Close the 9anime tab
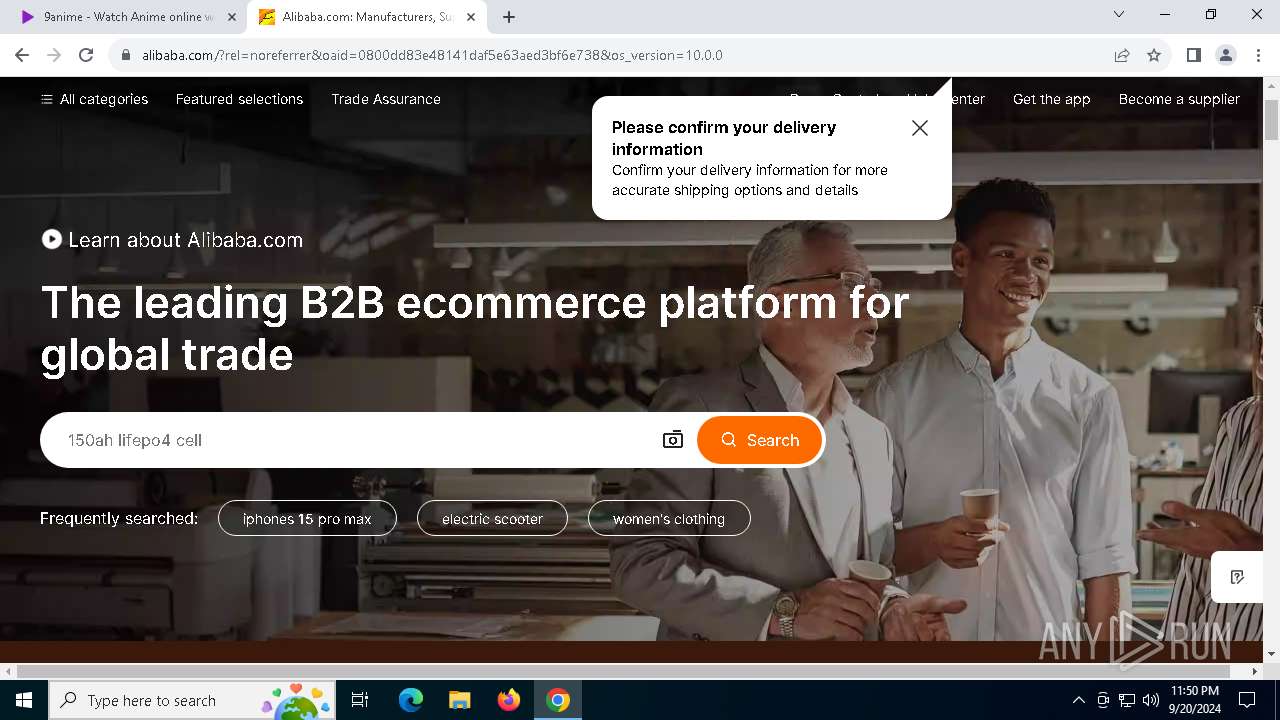 (x=232, y=17)
